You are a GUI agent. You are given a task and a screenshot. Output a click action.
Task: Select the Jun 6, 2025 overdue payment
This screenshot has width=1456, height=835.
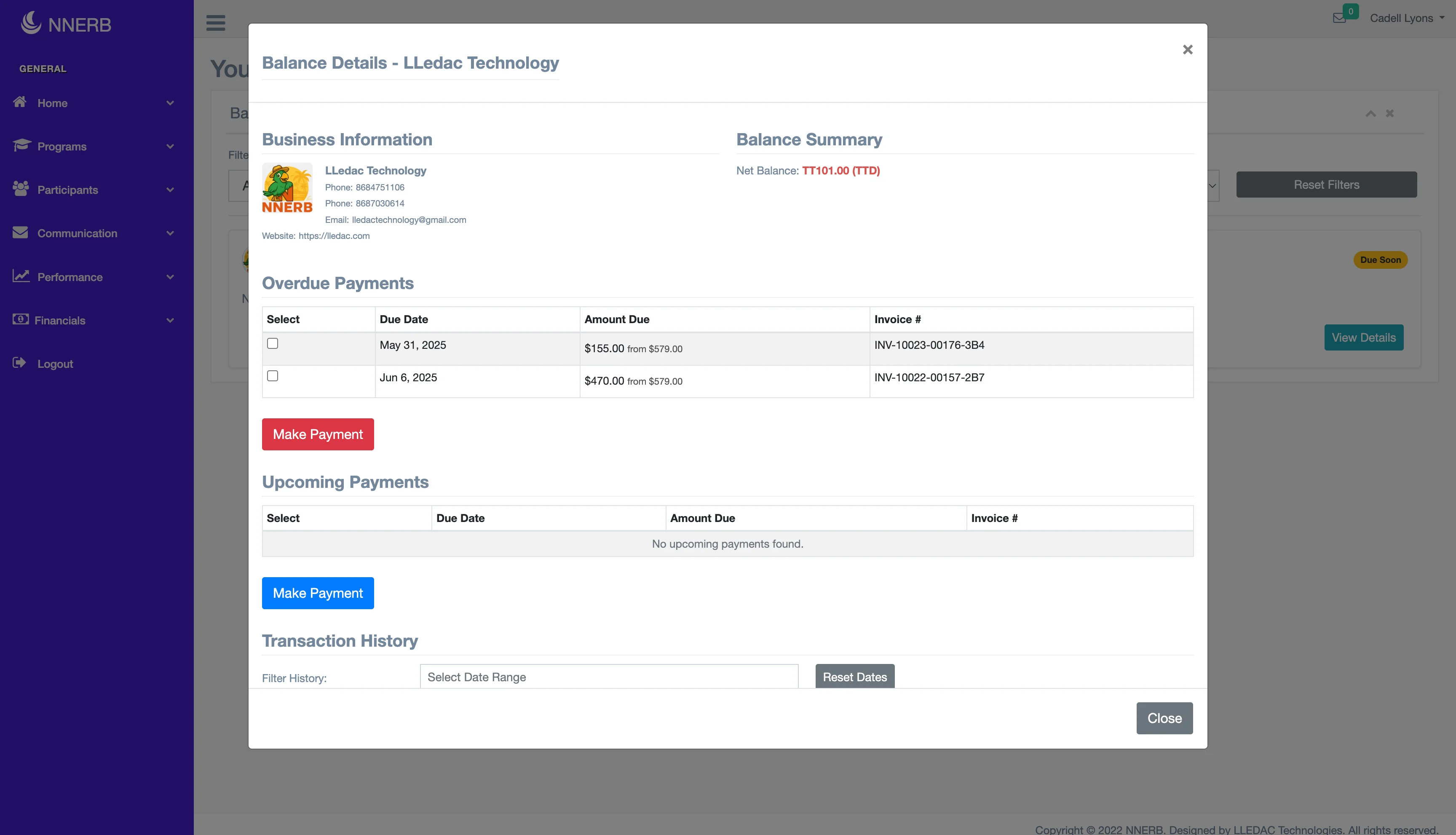coord(273,376)
